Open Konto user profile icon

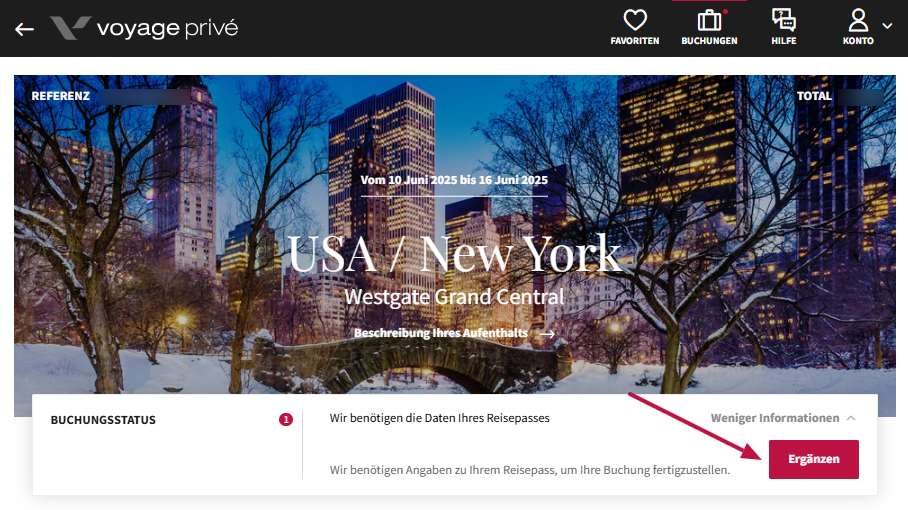click(x=858, y=20)
